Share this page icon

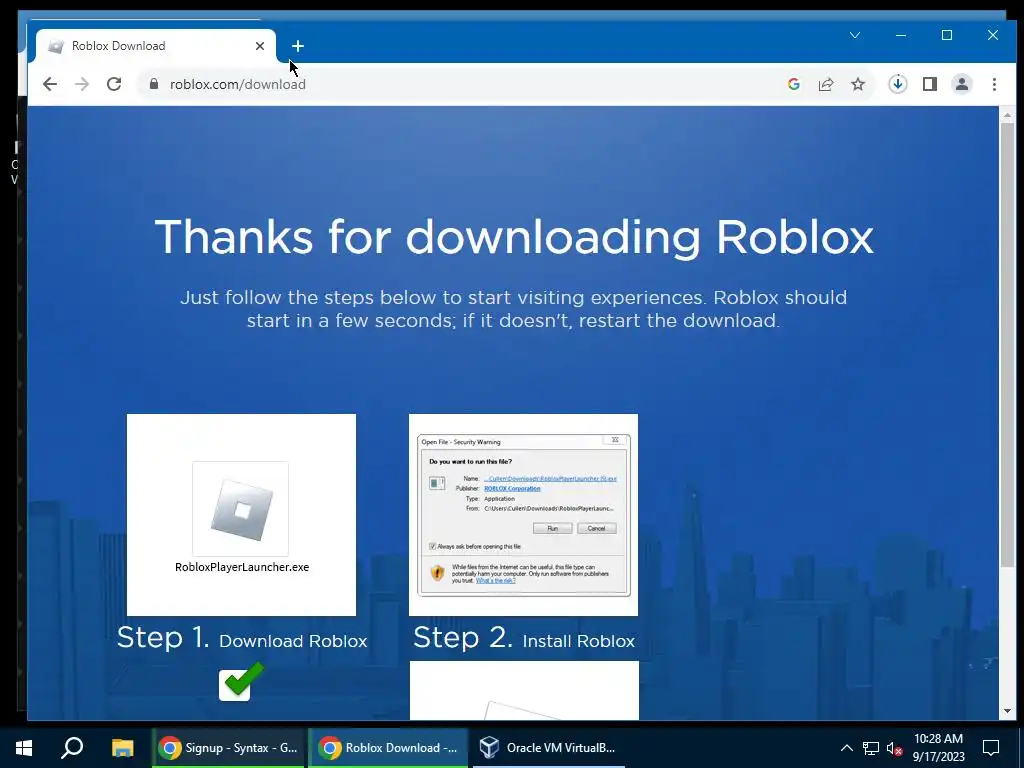[826, 84]
